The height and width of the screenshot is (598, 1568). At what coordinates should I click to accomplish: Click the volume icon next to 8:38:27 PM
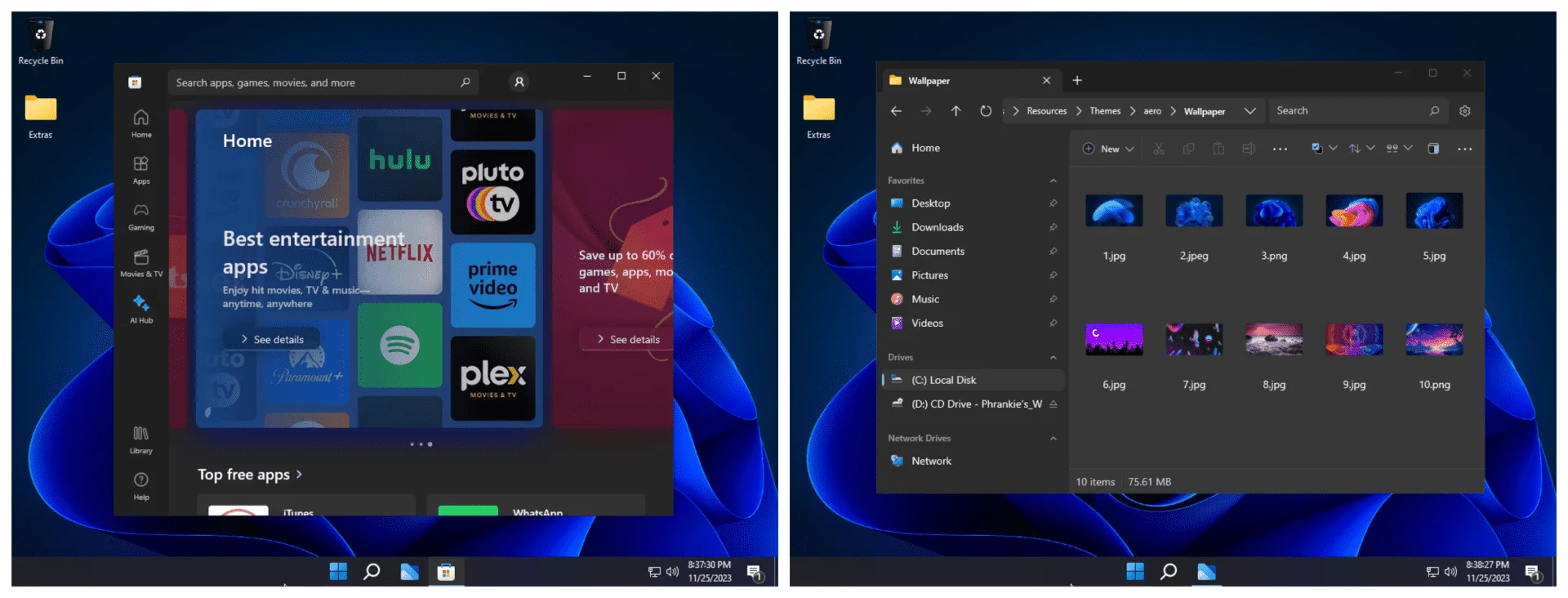1450,572
